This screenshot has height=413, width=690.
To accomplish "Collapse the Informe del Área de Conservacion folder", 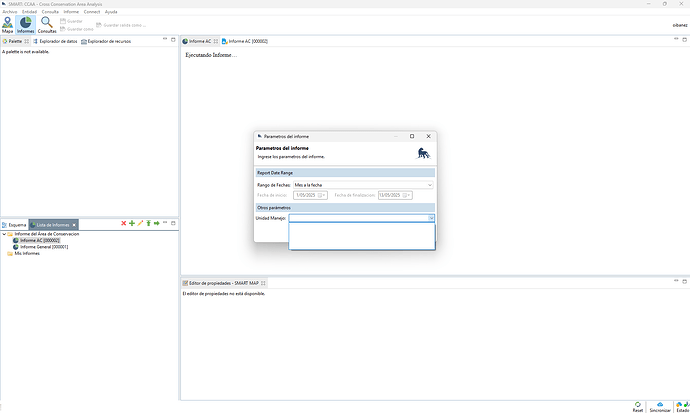I will coord(4,234).
